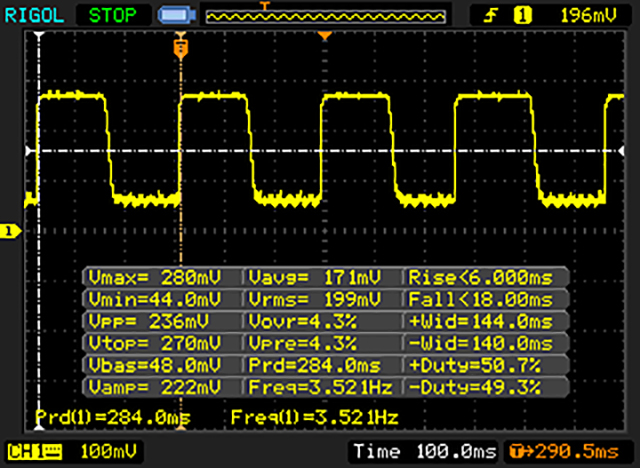Click the -Wid=140.0ms measurement

pos(481,344)
